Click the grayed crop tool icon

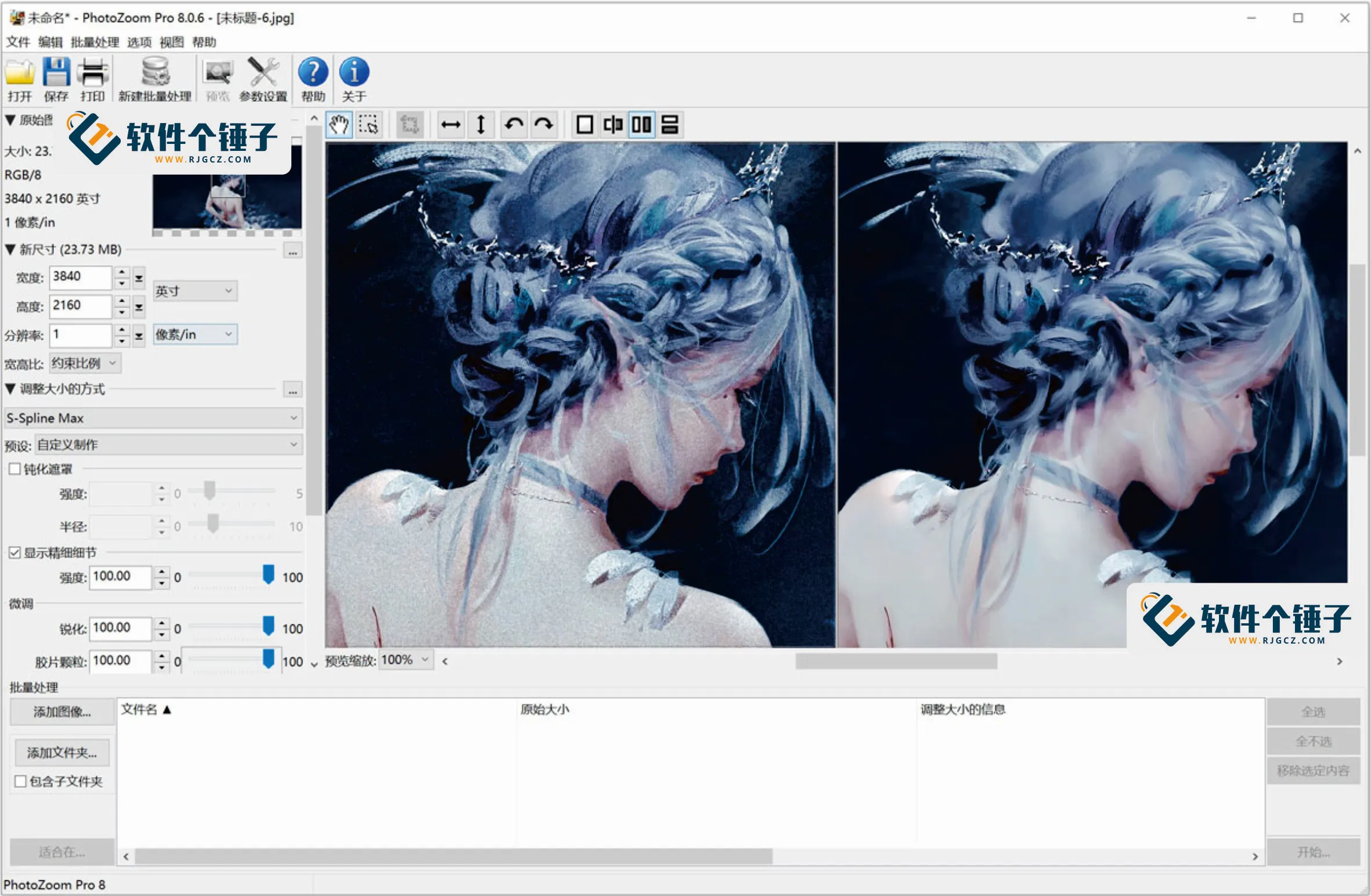pos(410,125)
